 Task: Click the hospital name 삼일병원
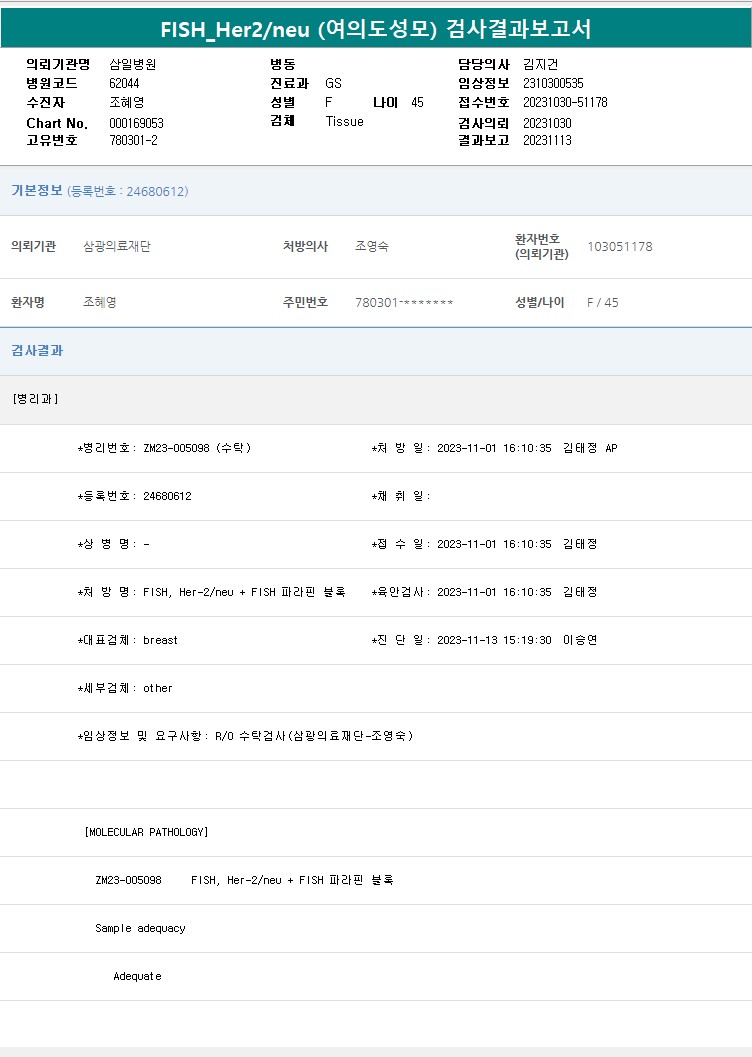pos(132,64)
